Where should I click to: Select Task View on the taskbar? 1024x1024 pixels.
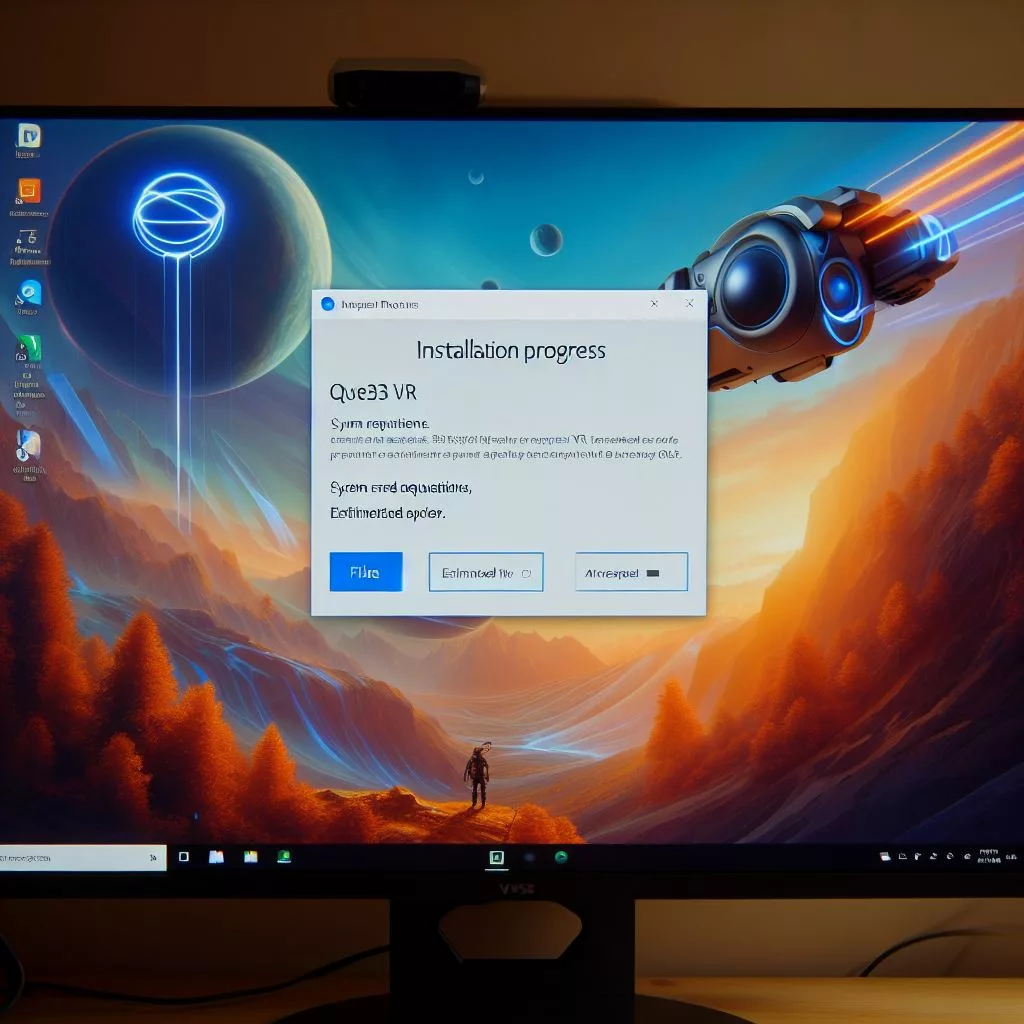click(x=181, y=858)
